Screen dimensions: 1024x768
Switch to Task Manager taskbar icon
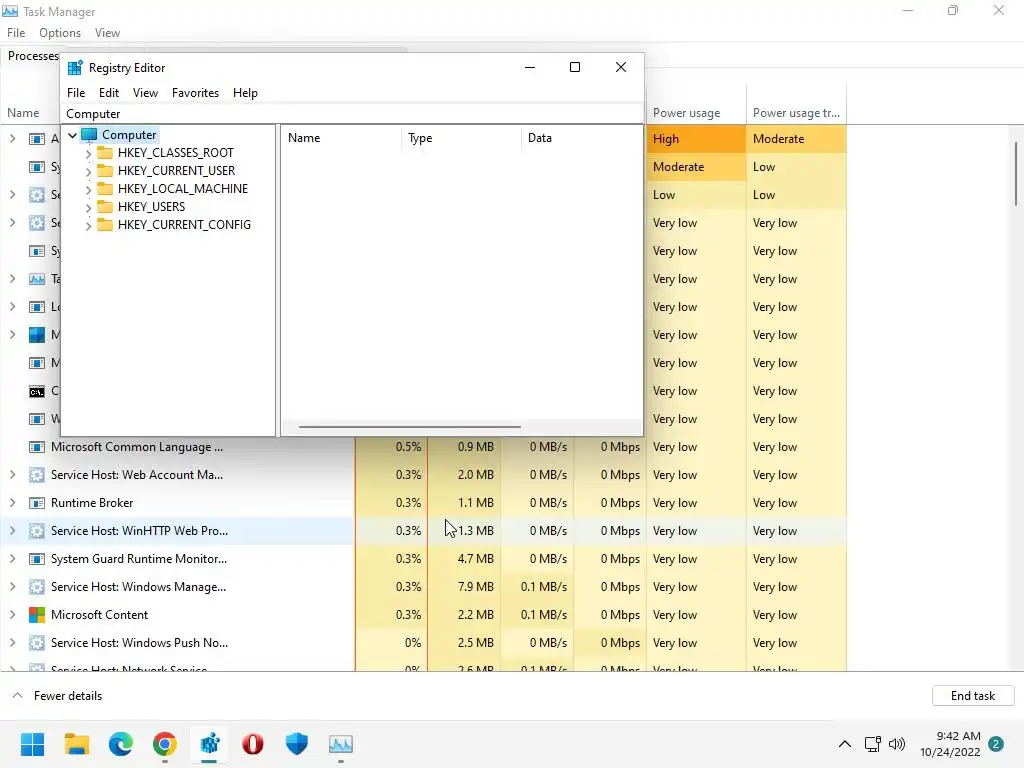point(340,744)
